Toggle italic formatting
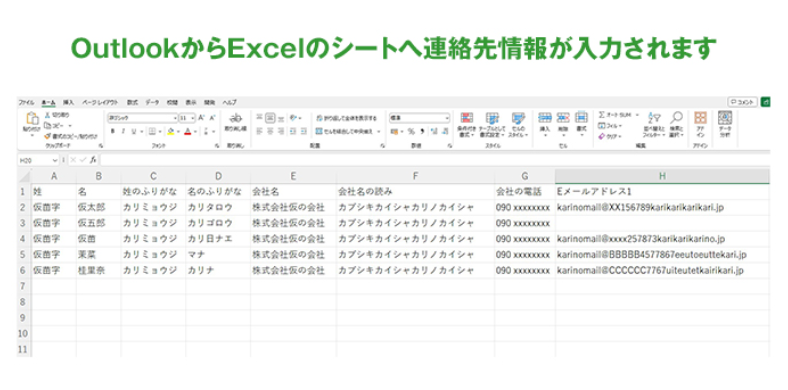This screenshot has height=390, width=788. tap(123, 131)
